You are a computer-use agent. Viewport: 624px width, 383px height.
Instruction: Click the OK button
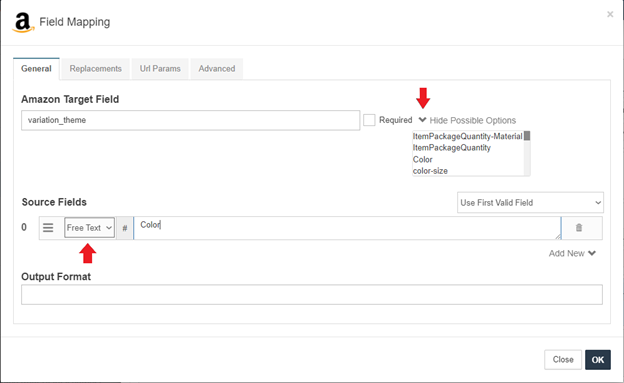point(598,360)
